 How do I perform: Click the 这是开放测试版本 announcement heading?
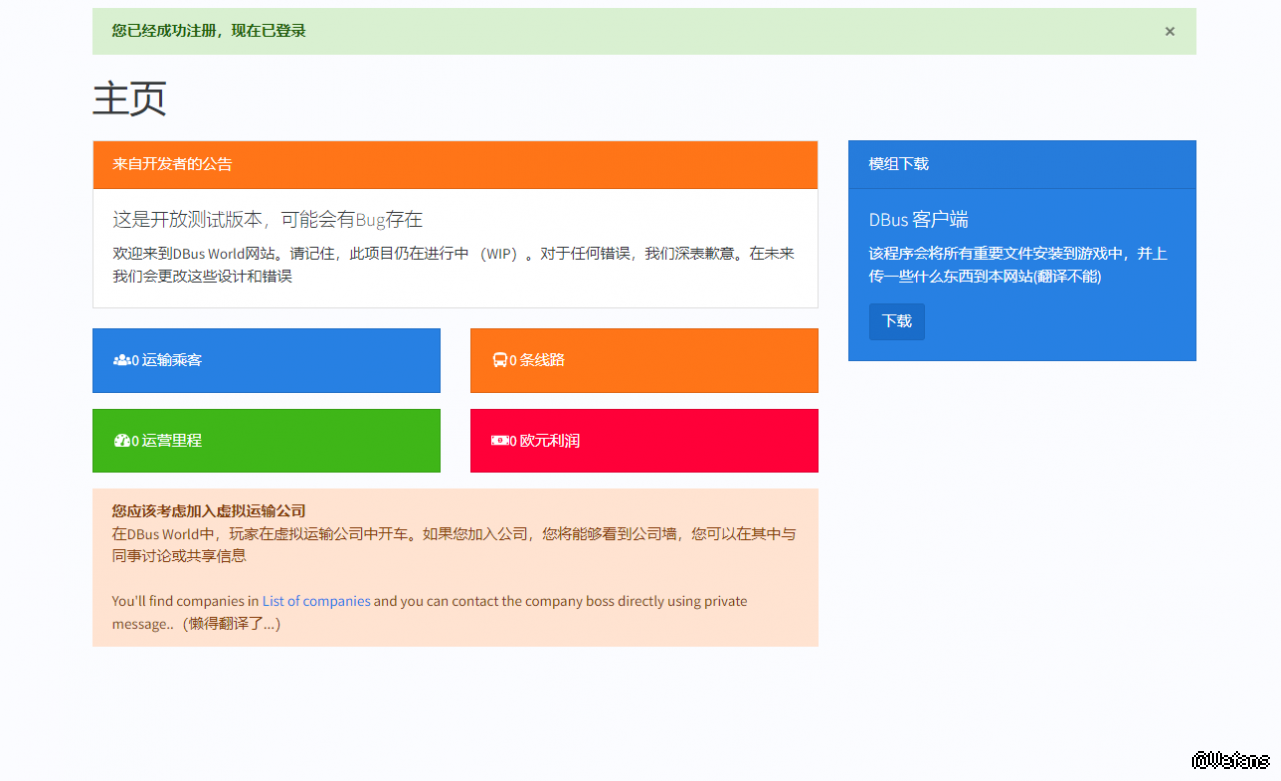(267, 220)
